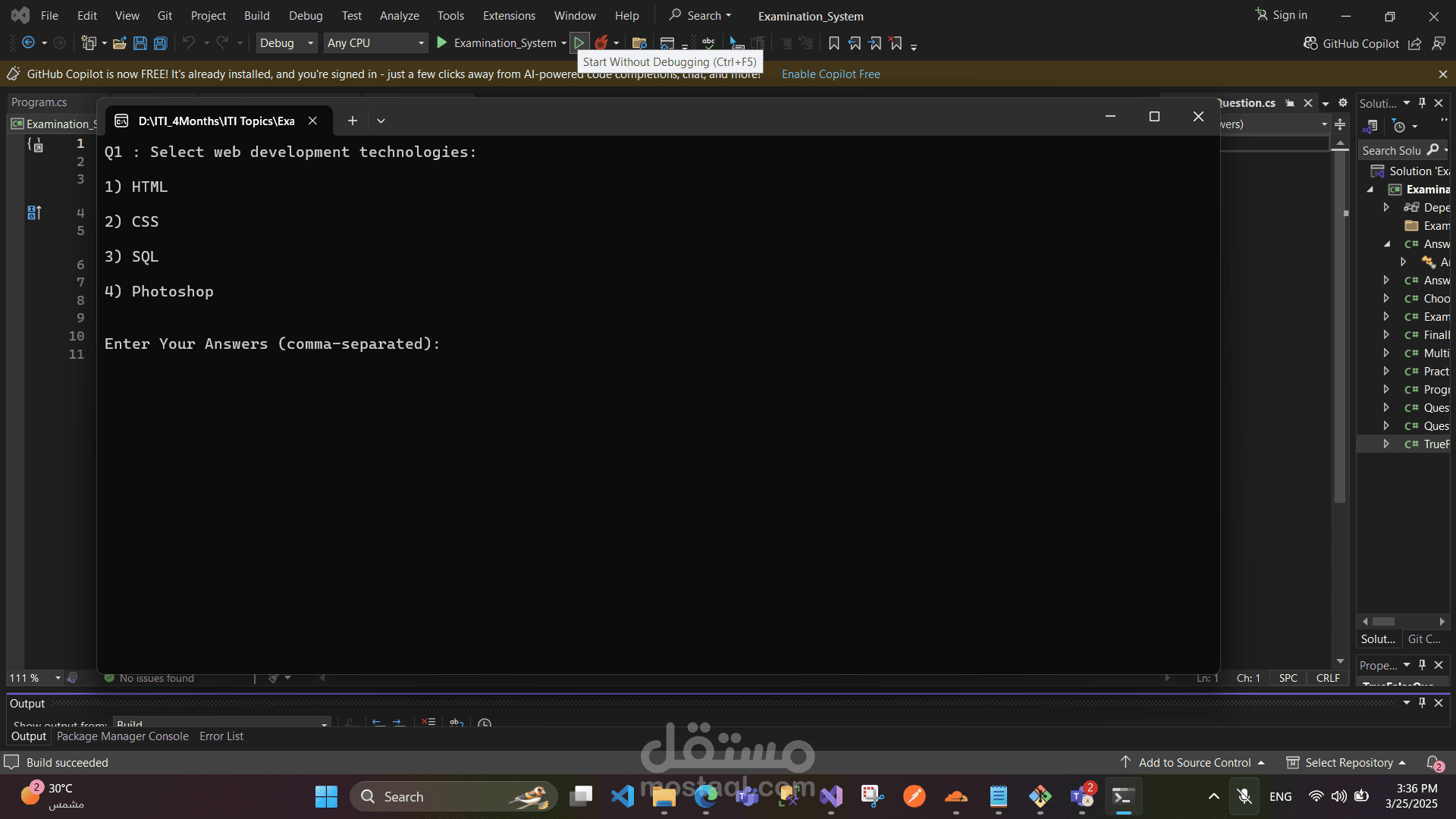Click Switch Views icon in Solution Explorer
The height and width of the screenshot is (819, 1456).
pyautogui.click(x=1371, y=127)
